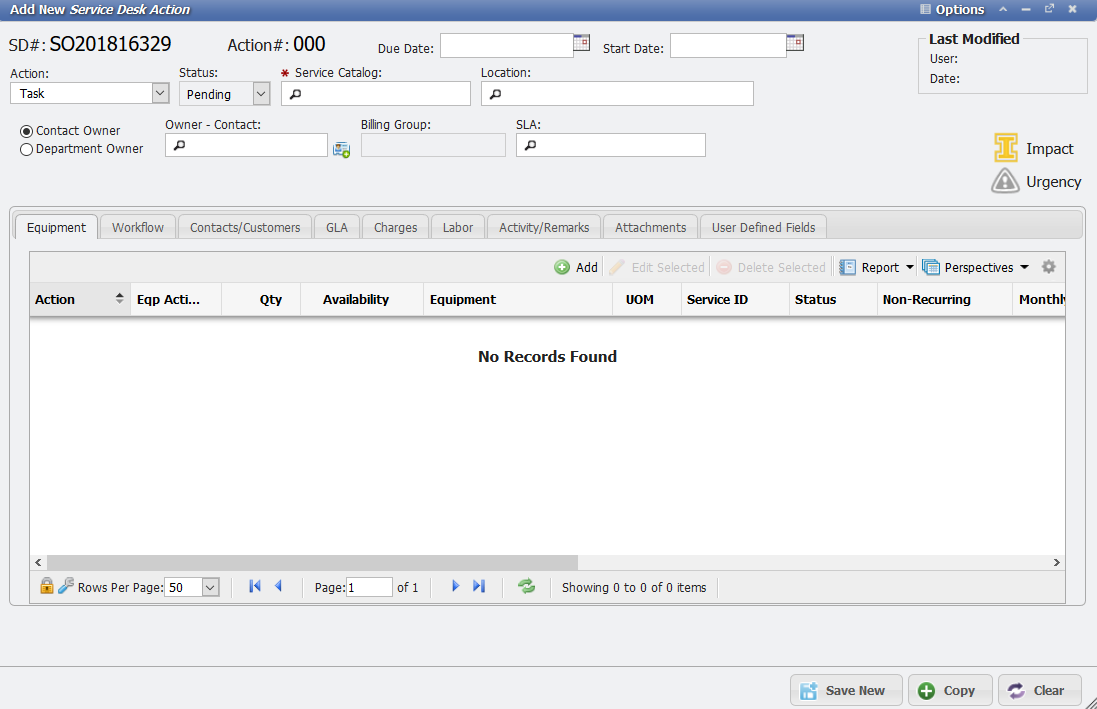Image resolution: width=1097 pixels, height=709 pixels.
Task: Click the add contact icon beside Owner - Contact
Action: pyautogui.click(x=341, y=149)
